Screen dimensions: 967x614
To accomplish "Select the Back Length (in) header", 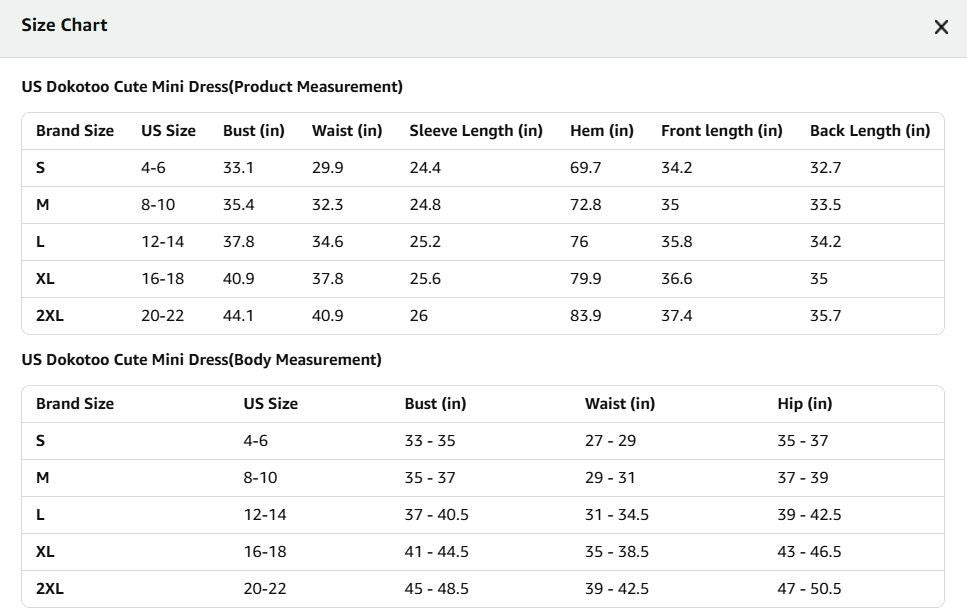I will (870, 131).
